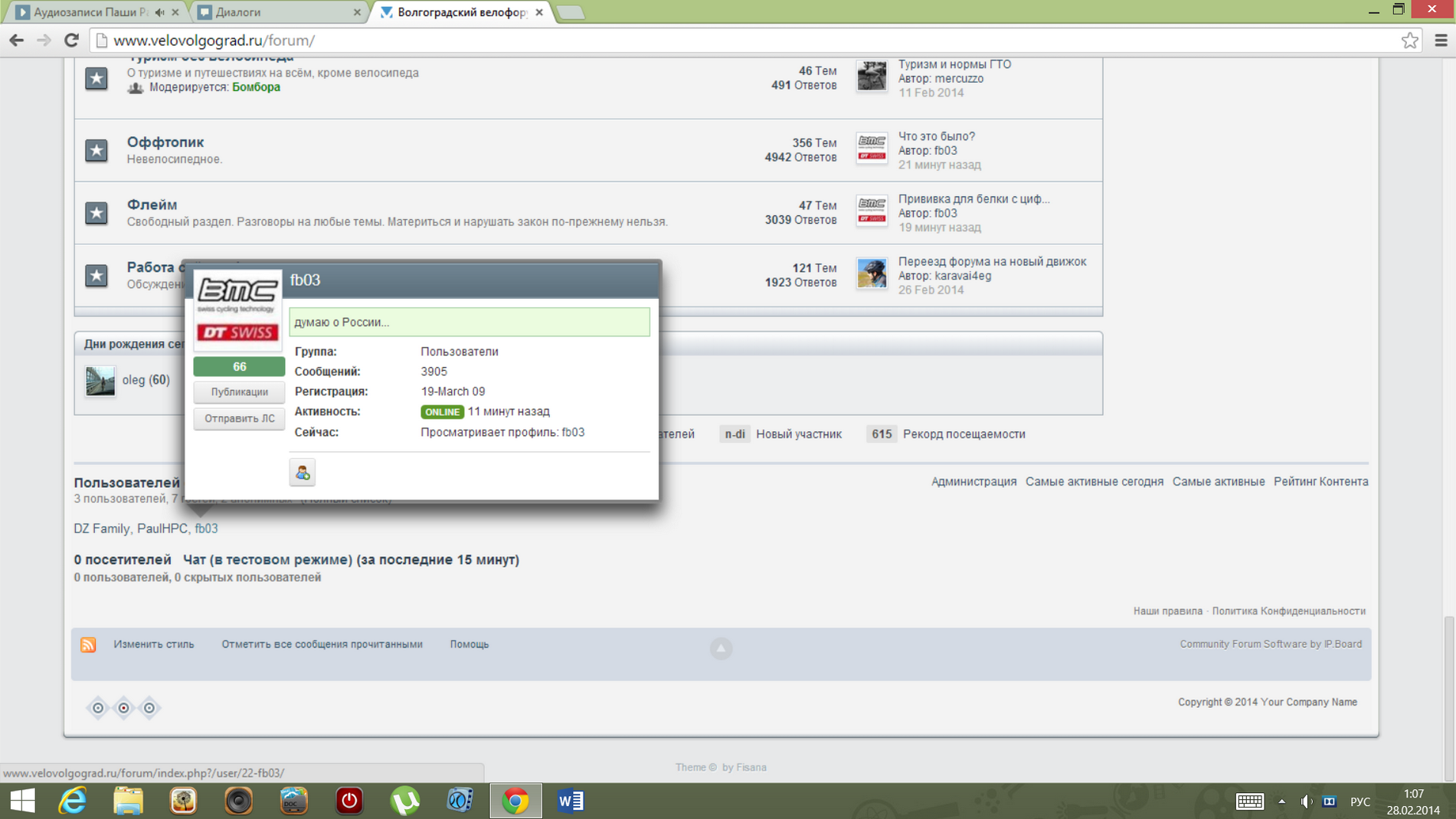The width and height of the screenshot is (1456, 819).
Task: Click the fb03 title in popup header
Action: (x=305, y=280)
